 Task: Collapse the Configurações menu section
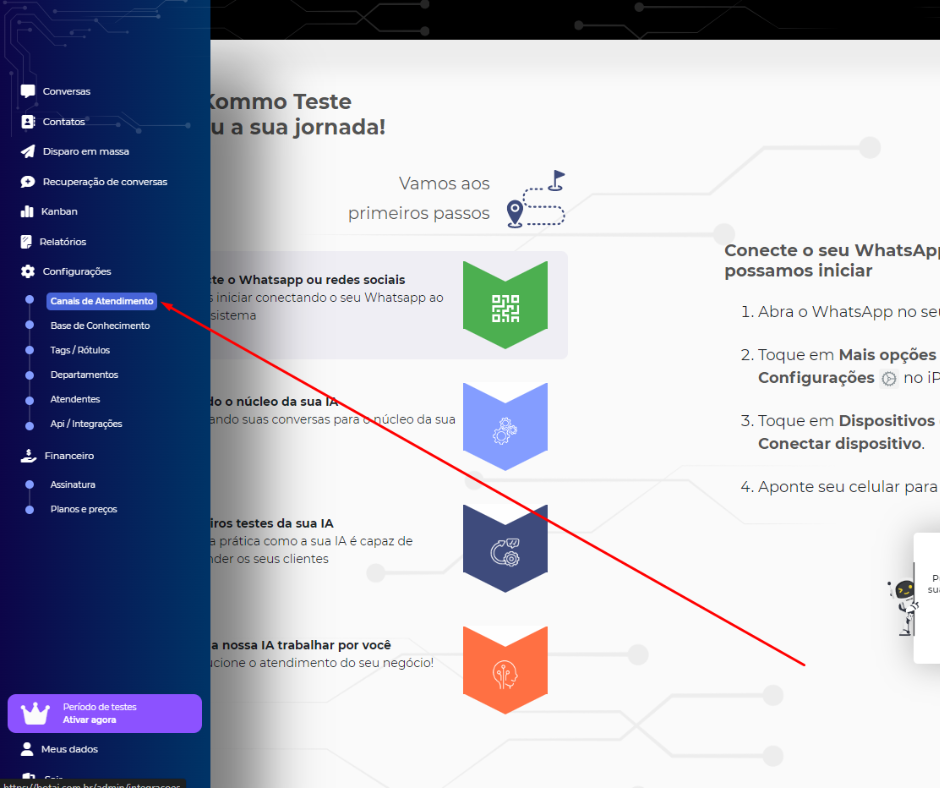click(x=77, y=272)
